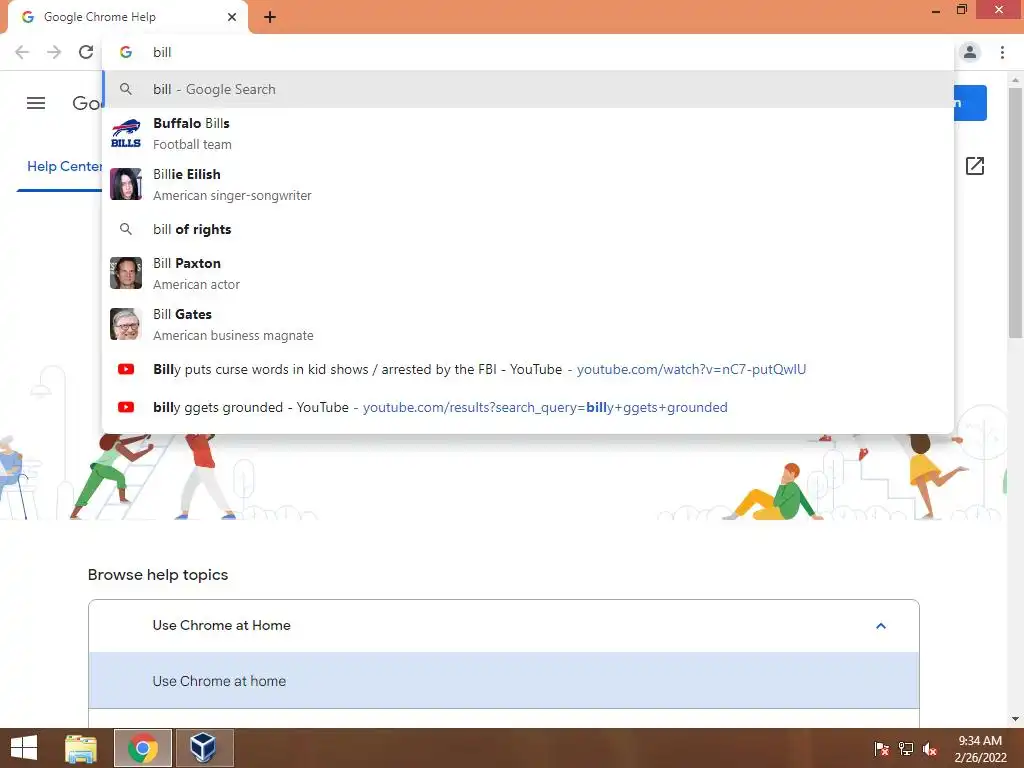The image size is (1024, 768).
Task: Click the 'American business magnate' description text
Action: (233, 336)
